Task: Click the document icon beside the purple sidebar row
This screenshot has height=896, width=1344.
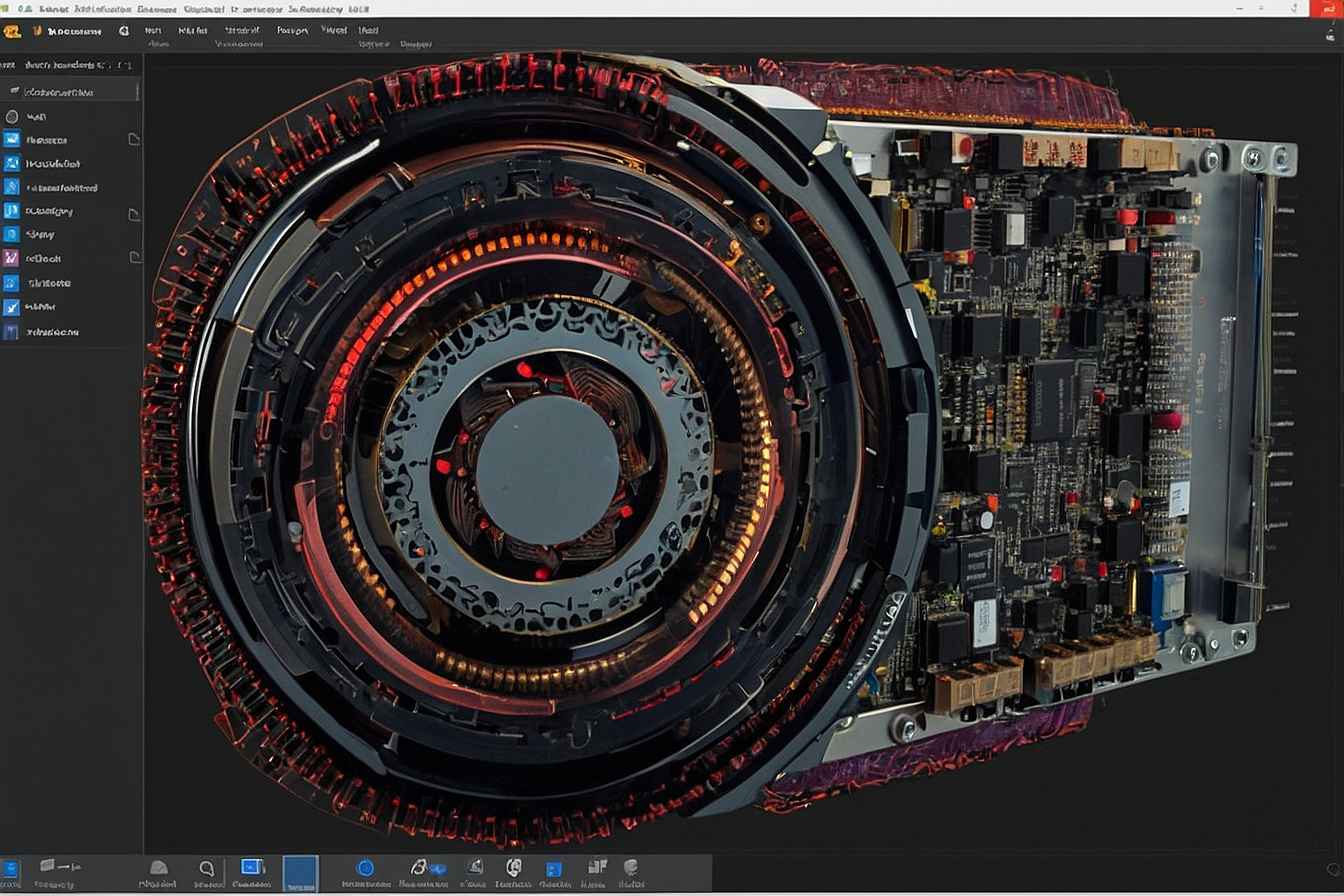Action: coord(135,257)
